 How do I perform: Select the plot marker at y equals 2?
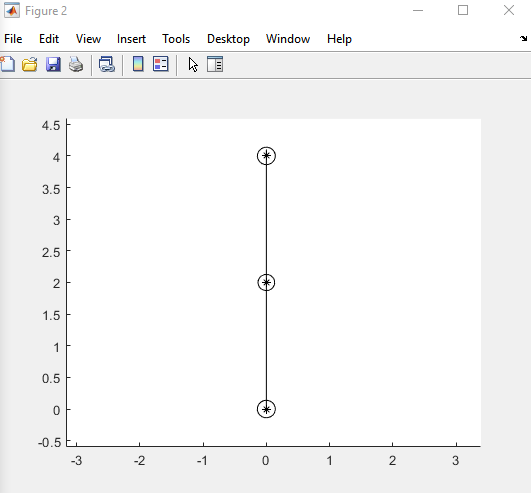(x=266, y=282)
